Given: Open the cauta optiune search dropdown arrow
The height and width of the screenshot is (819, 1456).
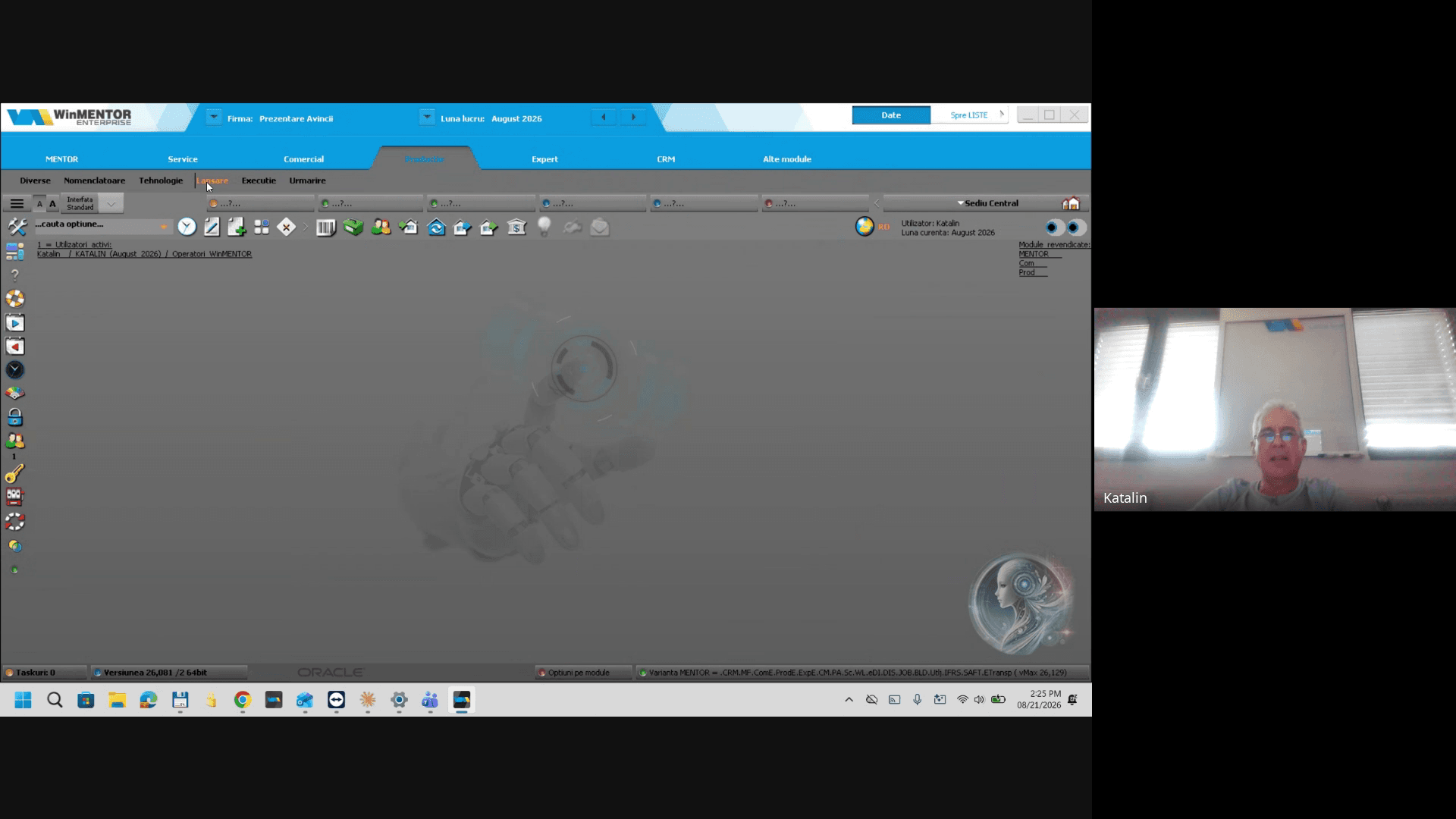Looking at the screenshot, I should [x=164, y=226].
